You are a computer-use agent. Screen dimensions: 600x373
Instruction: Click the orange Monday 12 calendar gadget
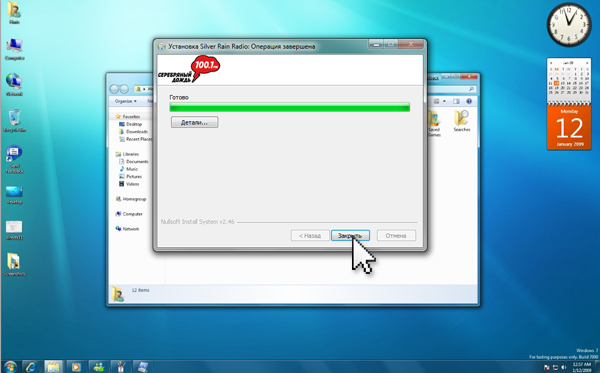tap(569, 127)
